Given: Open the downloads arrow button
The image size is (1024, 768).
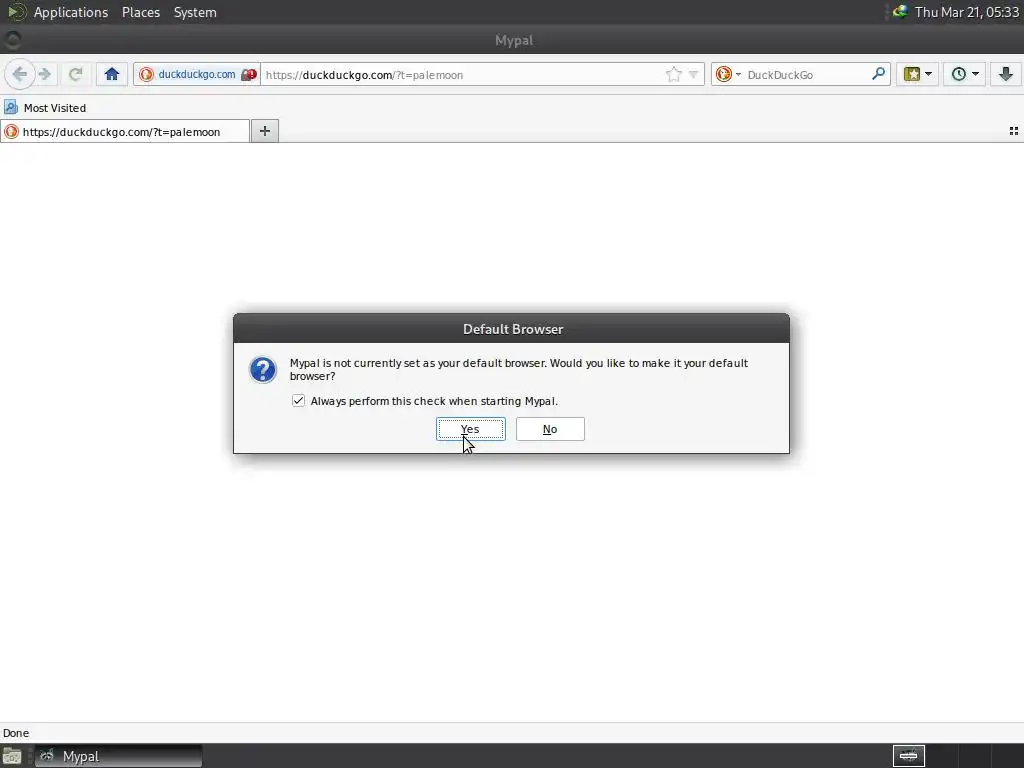Looking at the screenshot, I should (1006, 74).
